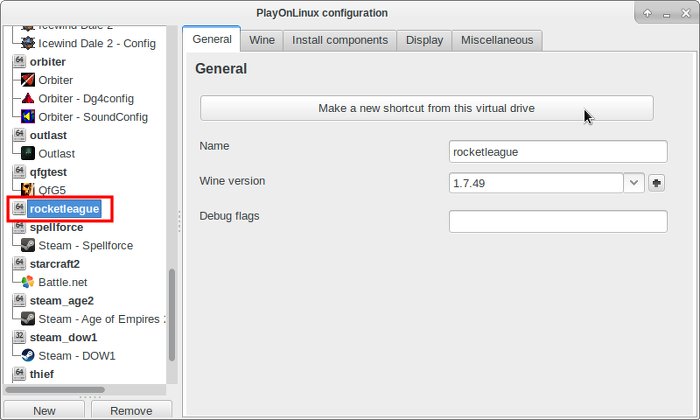
Task: Click the Name field containing rocketleague
Action: [558, 152]
